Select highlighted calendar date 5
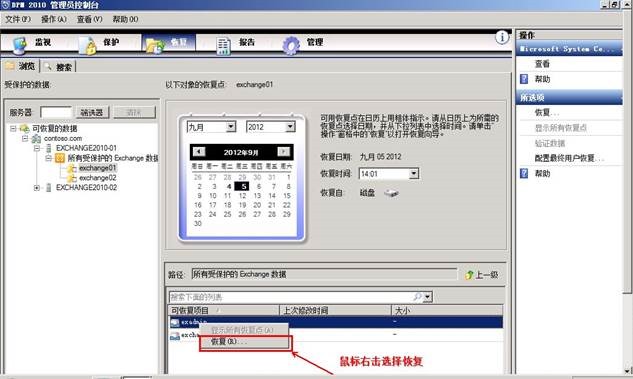 [242, 186]
